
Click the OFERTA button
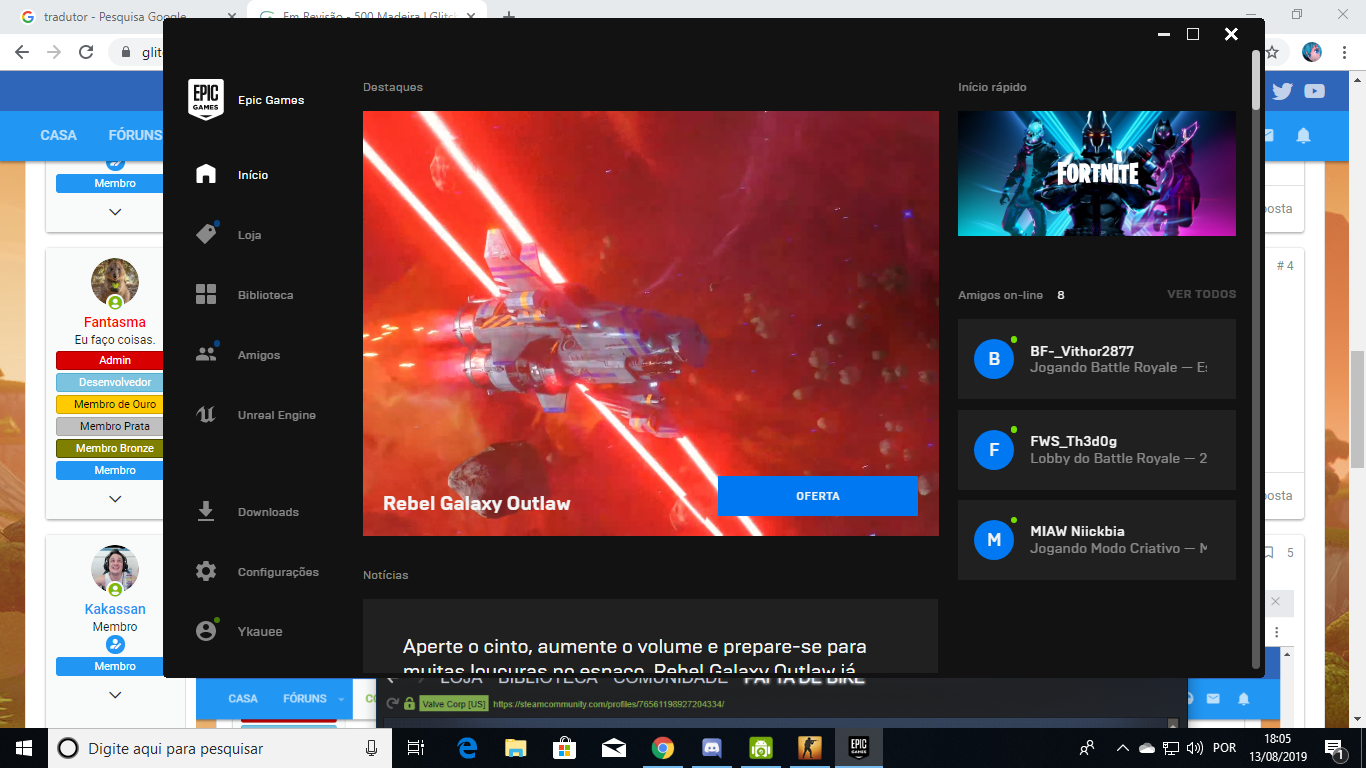pyautogui.click(x=817, y=496)
